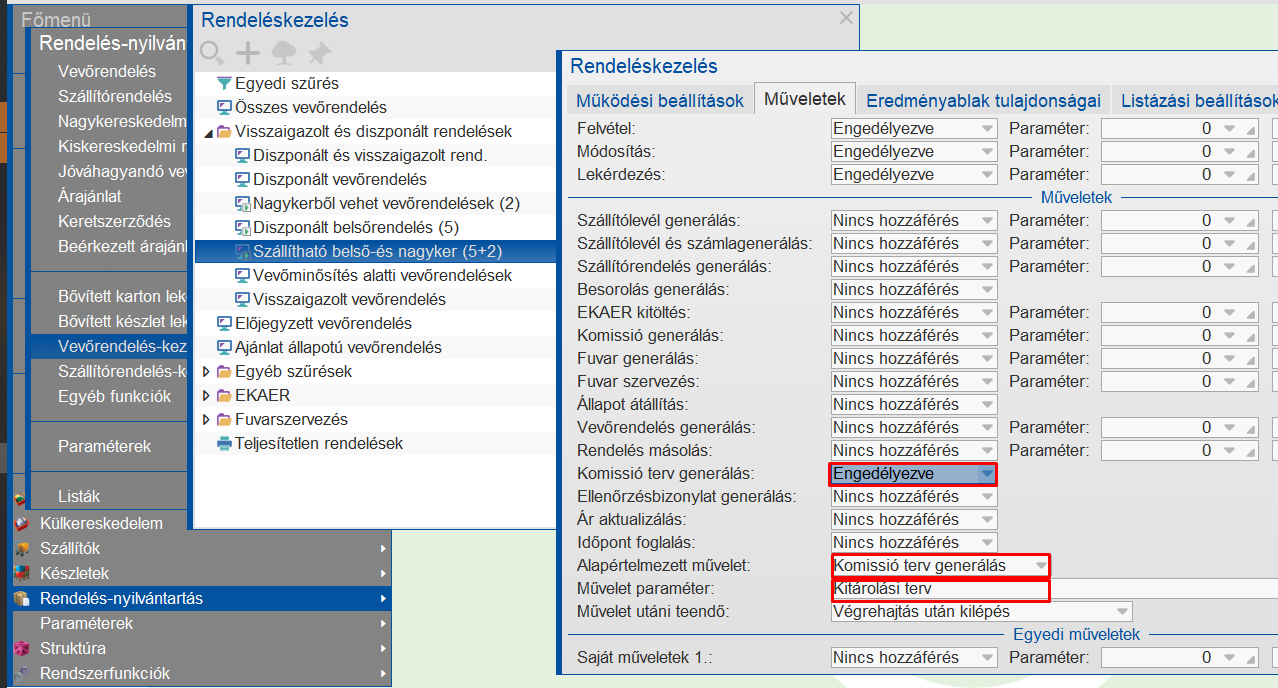
Task: Expand the Fuvarszervezés tree node
Action: tap(207, 419)
